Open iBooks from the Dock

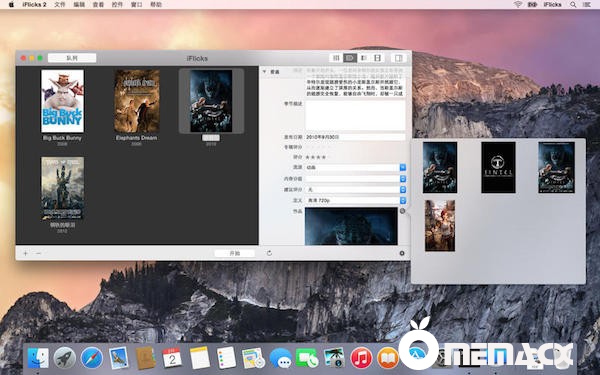(388, 358)
